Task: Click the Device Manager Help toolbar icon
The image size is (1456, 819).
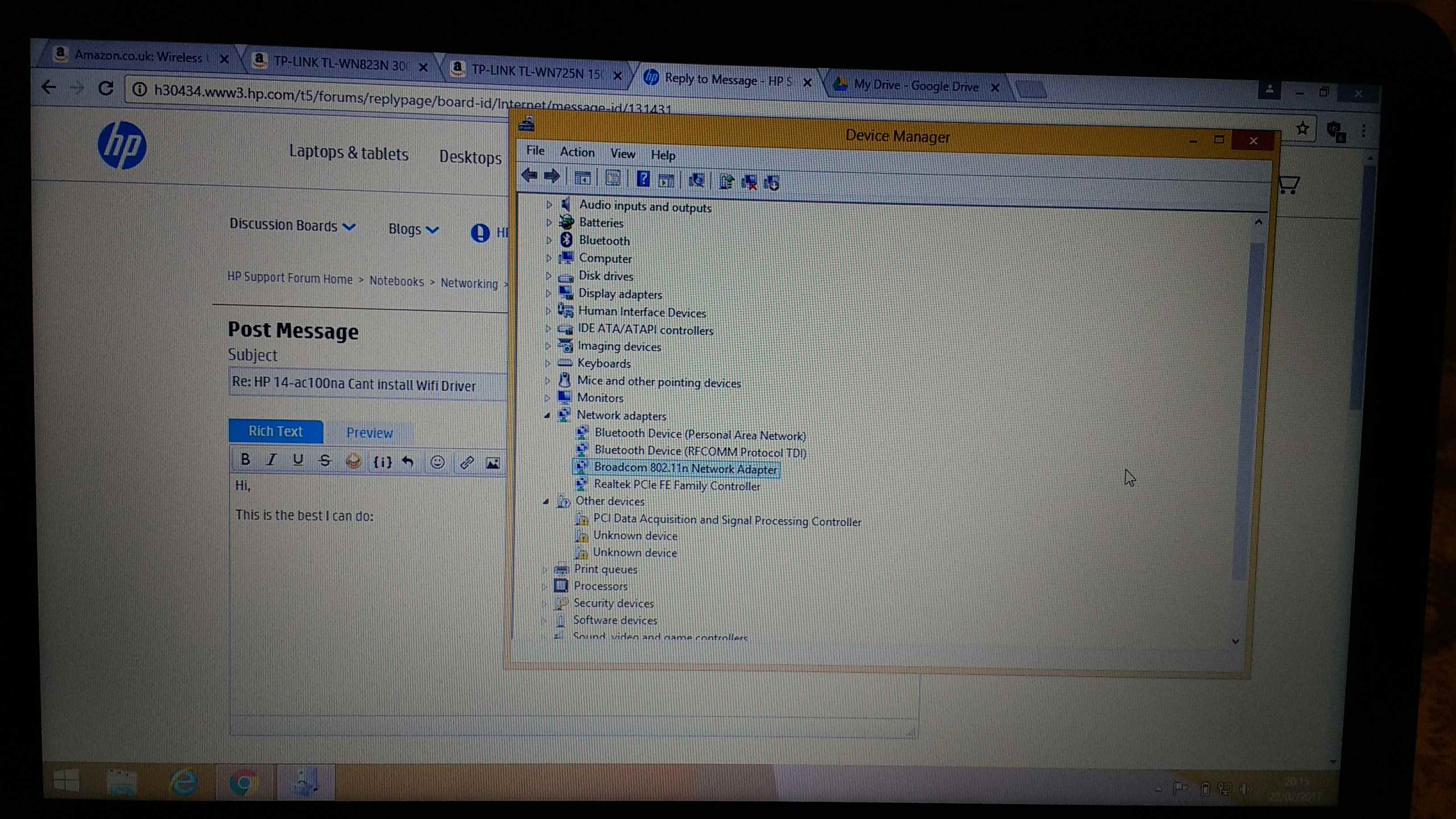Action: pos(643,180)
